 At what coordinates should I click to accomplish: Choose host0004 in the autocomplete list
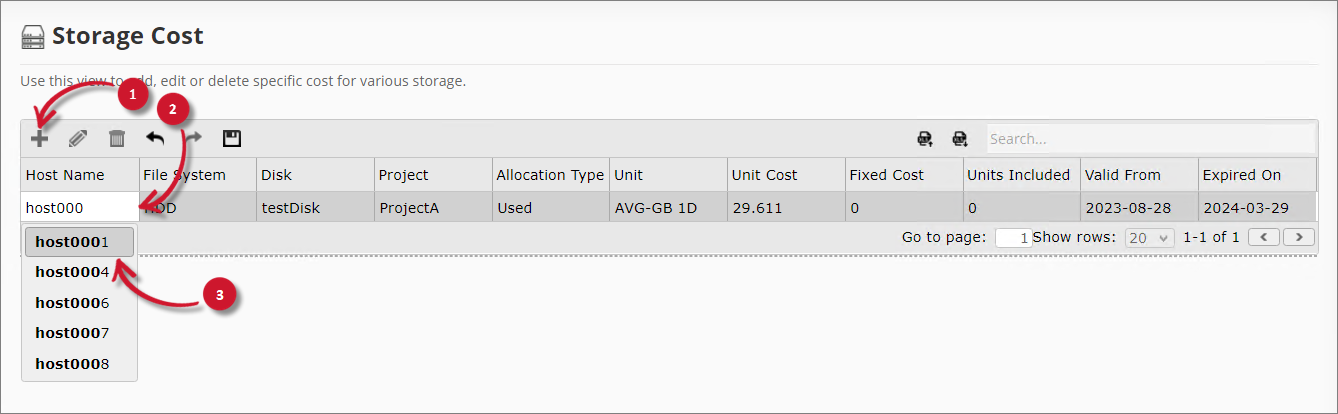tap(79, 272)
